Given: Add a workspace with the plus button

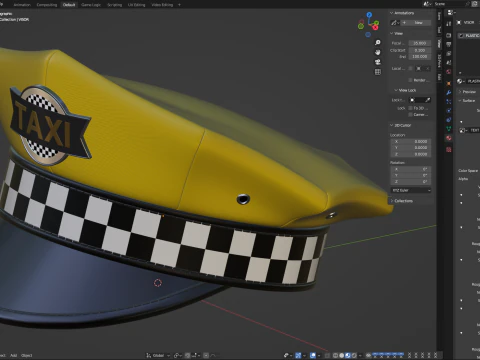Looking at the screenshot, I should [179, 5].
